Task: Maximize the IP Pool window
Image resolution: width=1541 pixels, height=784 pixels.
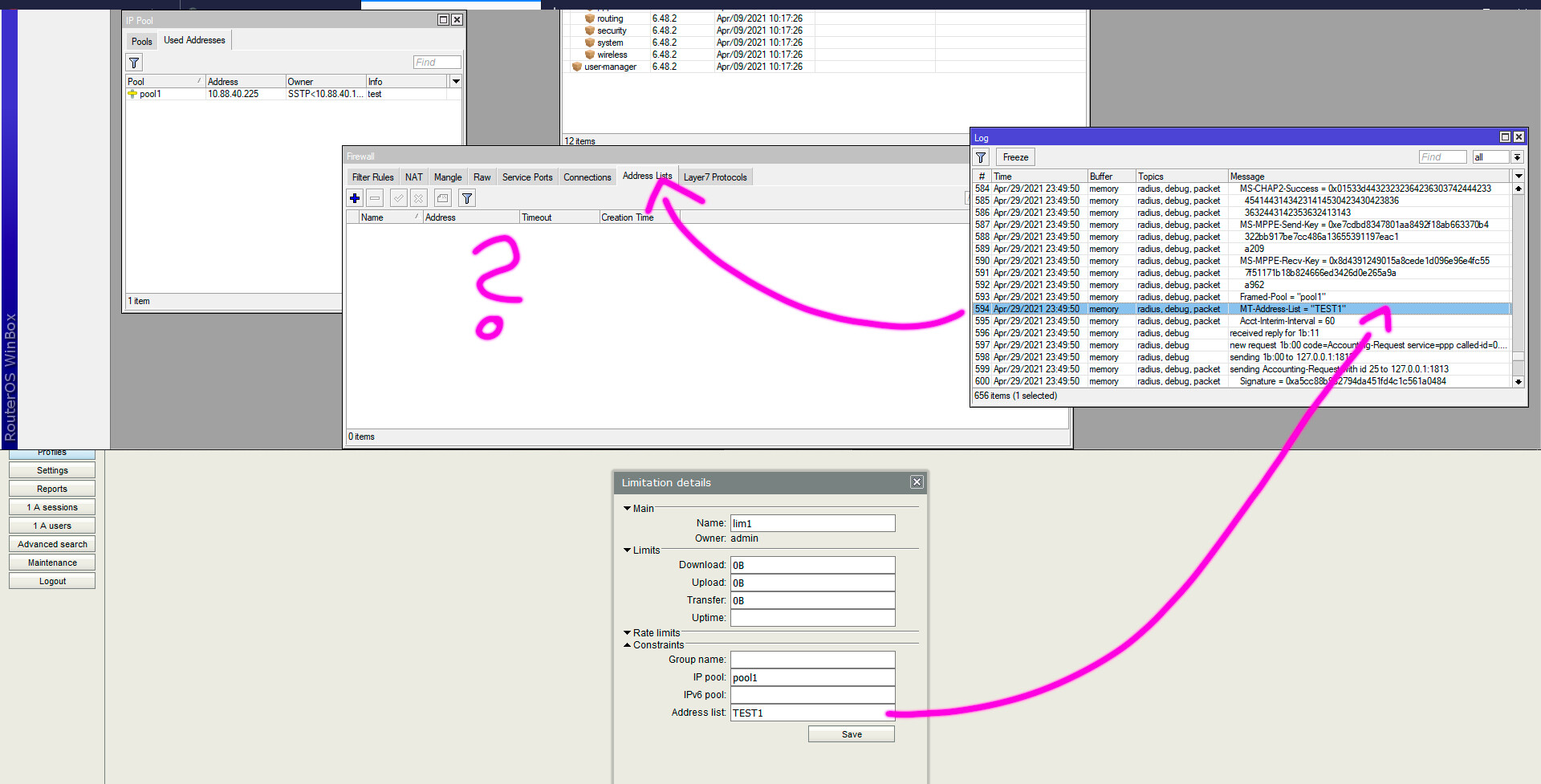Action: (443, 20)
